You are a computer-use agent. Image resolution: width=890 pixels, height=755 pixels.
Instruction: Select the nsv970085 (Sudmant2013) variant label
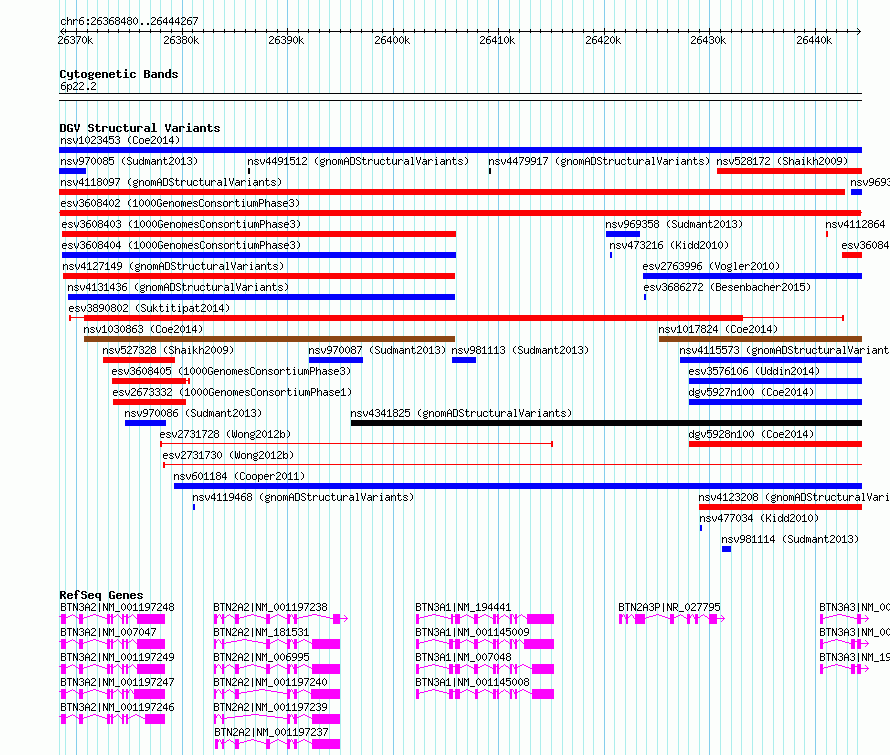point(129,161)
